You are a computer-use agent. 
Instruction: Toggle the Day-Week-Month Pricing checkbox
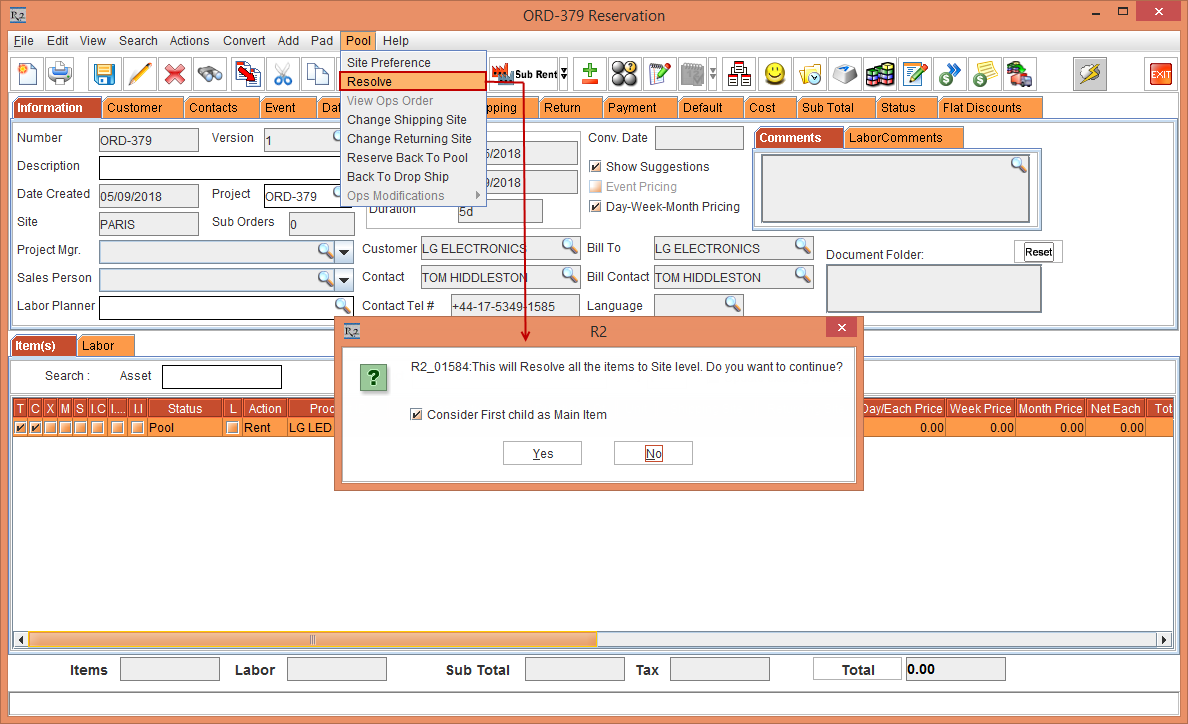596,207
